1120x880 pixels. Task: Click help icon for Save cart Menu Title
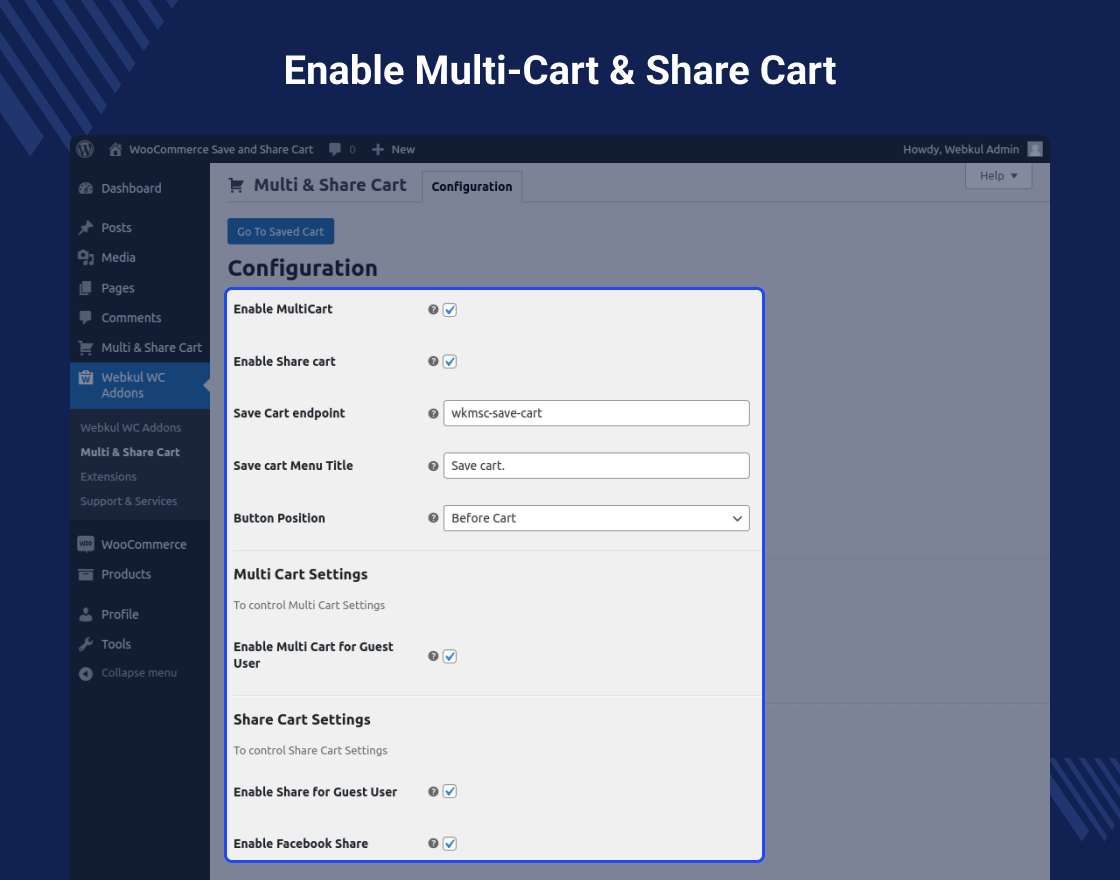pos(433,466)
